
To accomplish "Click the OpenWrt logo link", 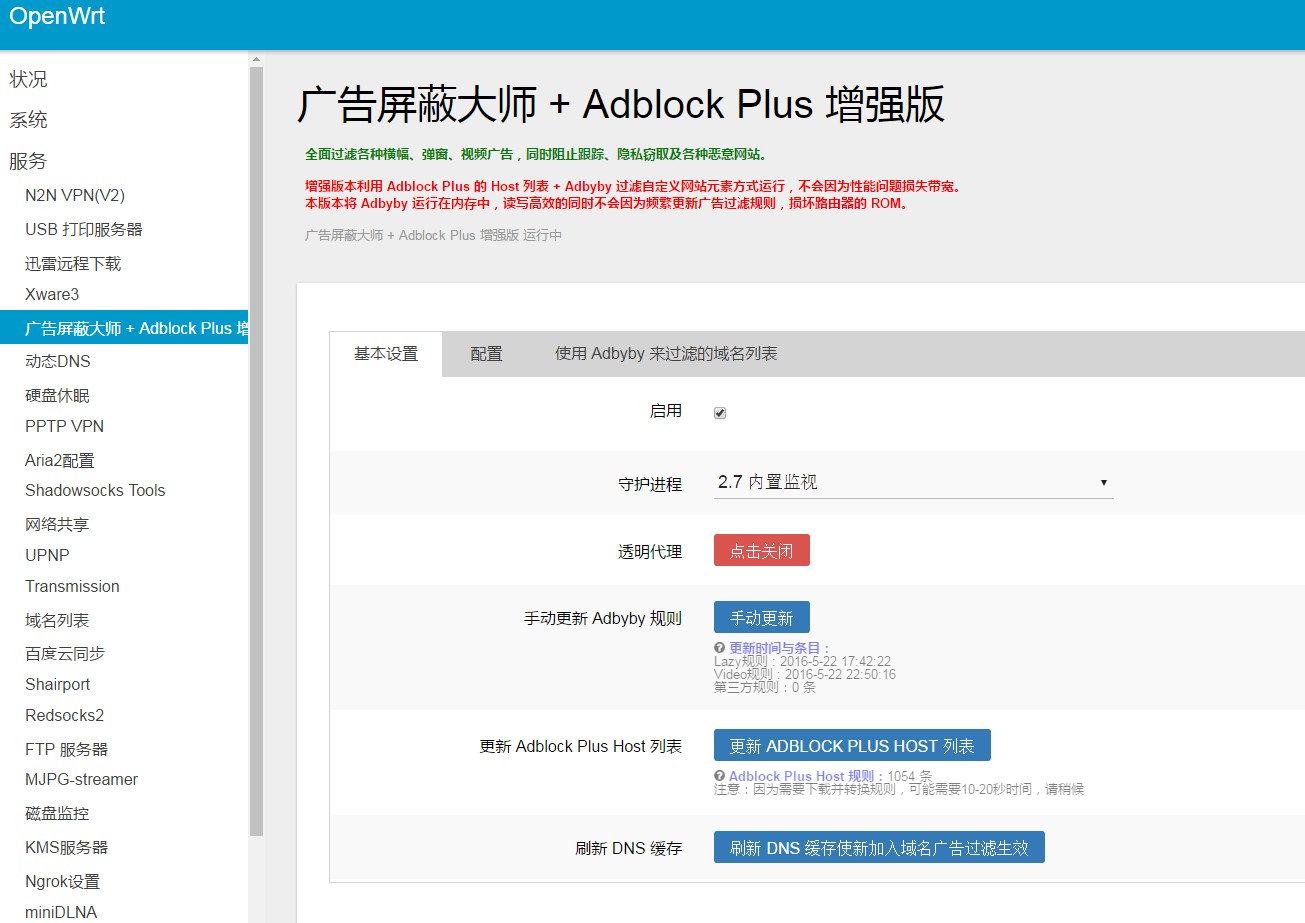I will 57,16.
